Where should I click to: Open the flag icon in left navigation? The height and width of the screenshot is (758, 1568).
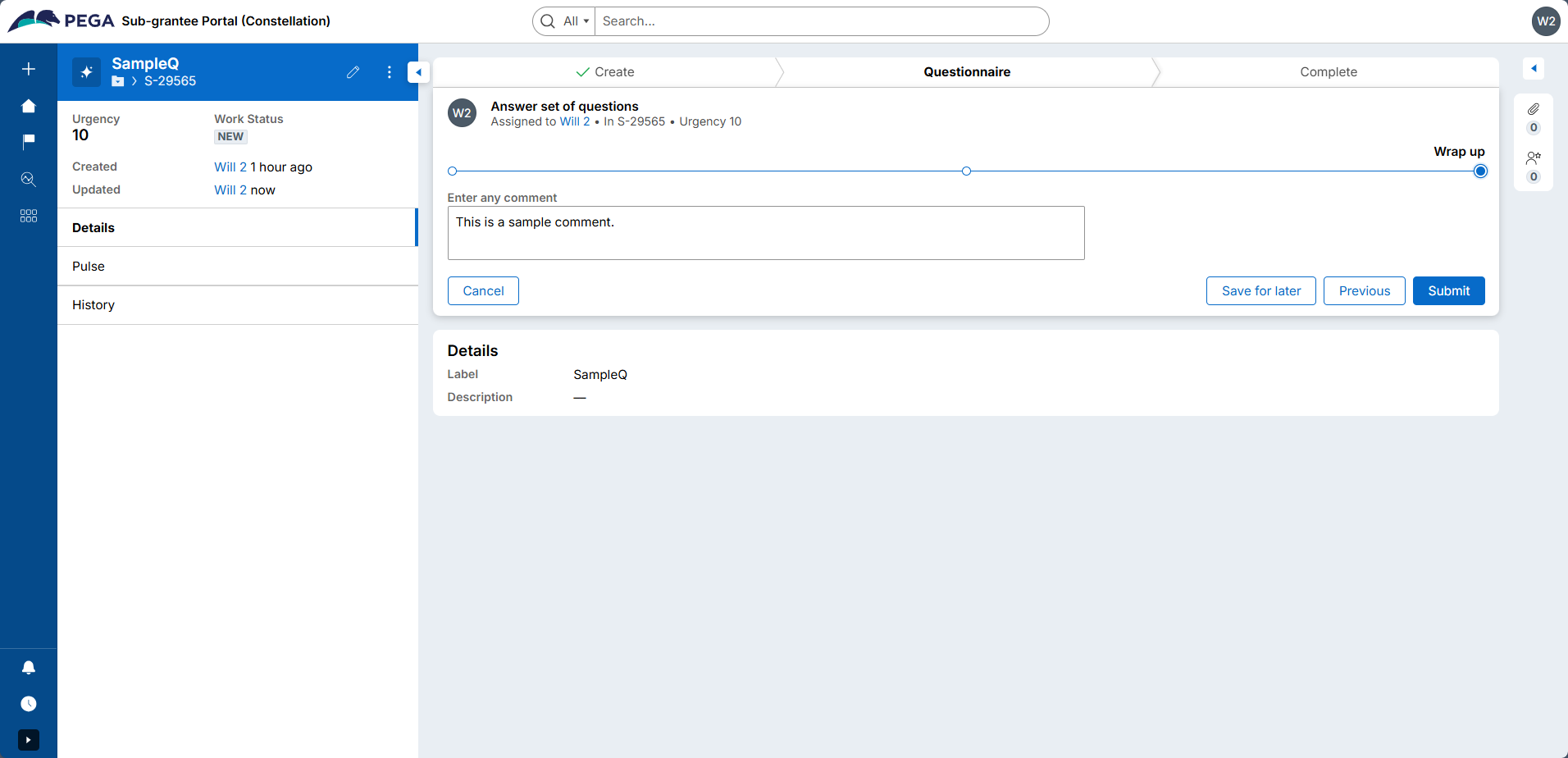click(x=29, y=142)
